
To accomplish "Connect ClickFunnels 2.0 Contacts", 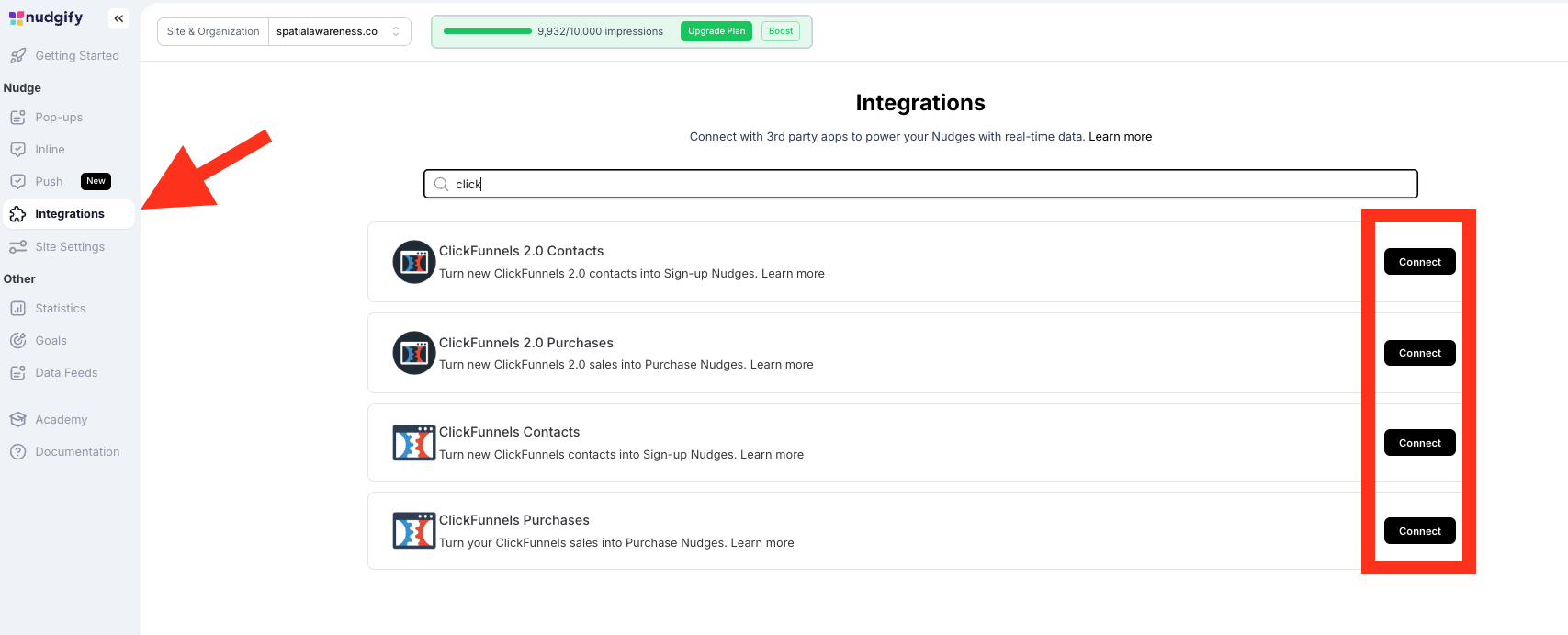I will pos(1420,262).
